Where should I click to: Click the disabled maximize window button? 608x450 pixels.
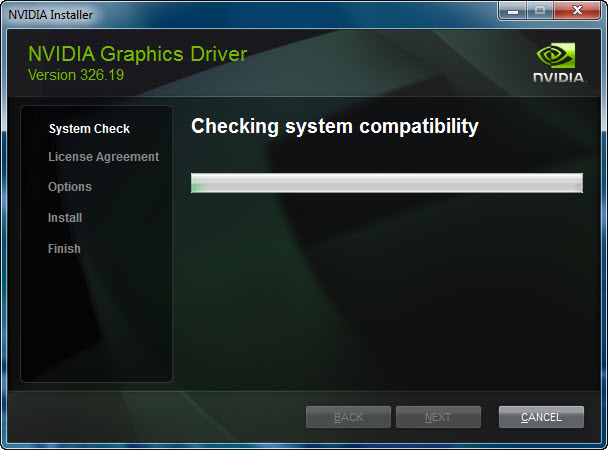point(540,10)
